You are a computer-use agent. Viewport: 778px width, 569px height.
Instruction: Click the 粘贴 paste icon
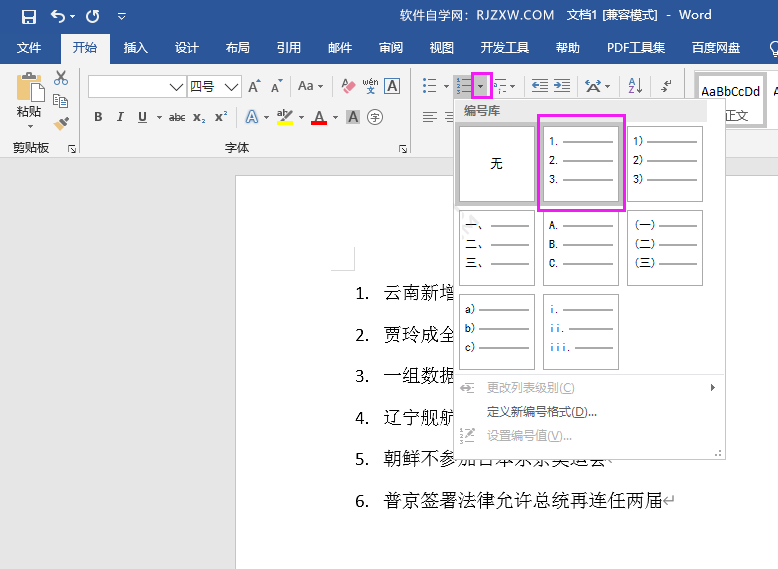(29, 87)
